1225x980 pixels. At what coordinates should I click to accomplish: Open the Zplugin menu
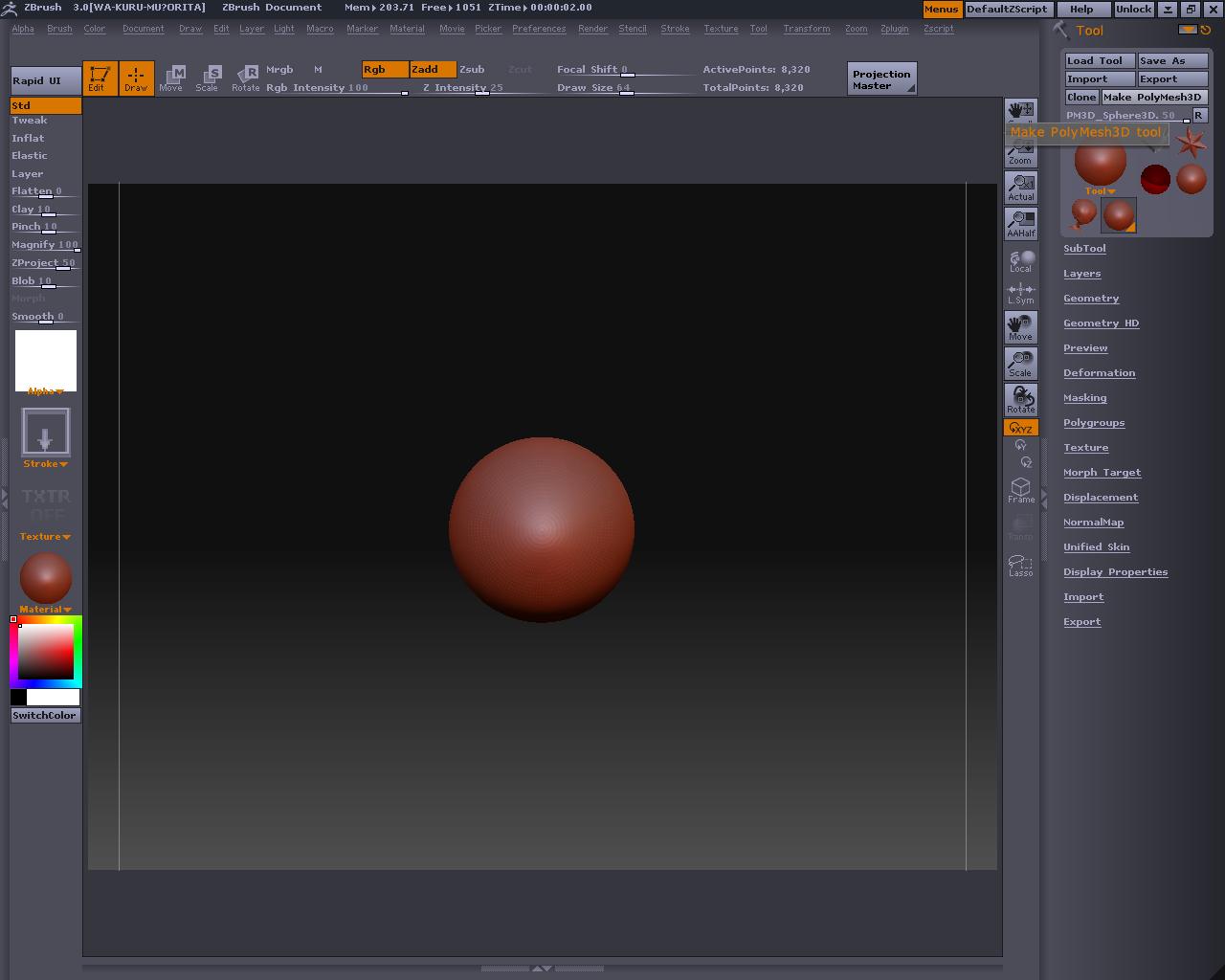(894, 29)
